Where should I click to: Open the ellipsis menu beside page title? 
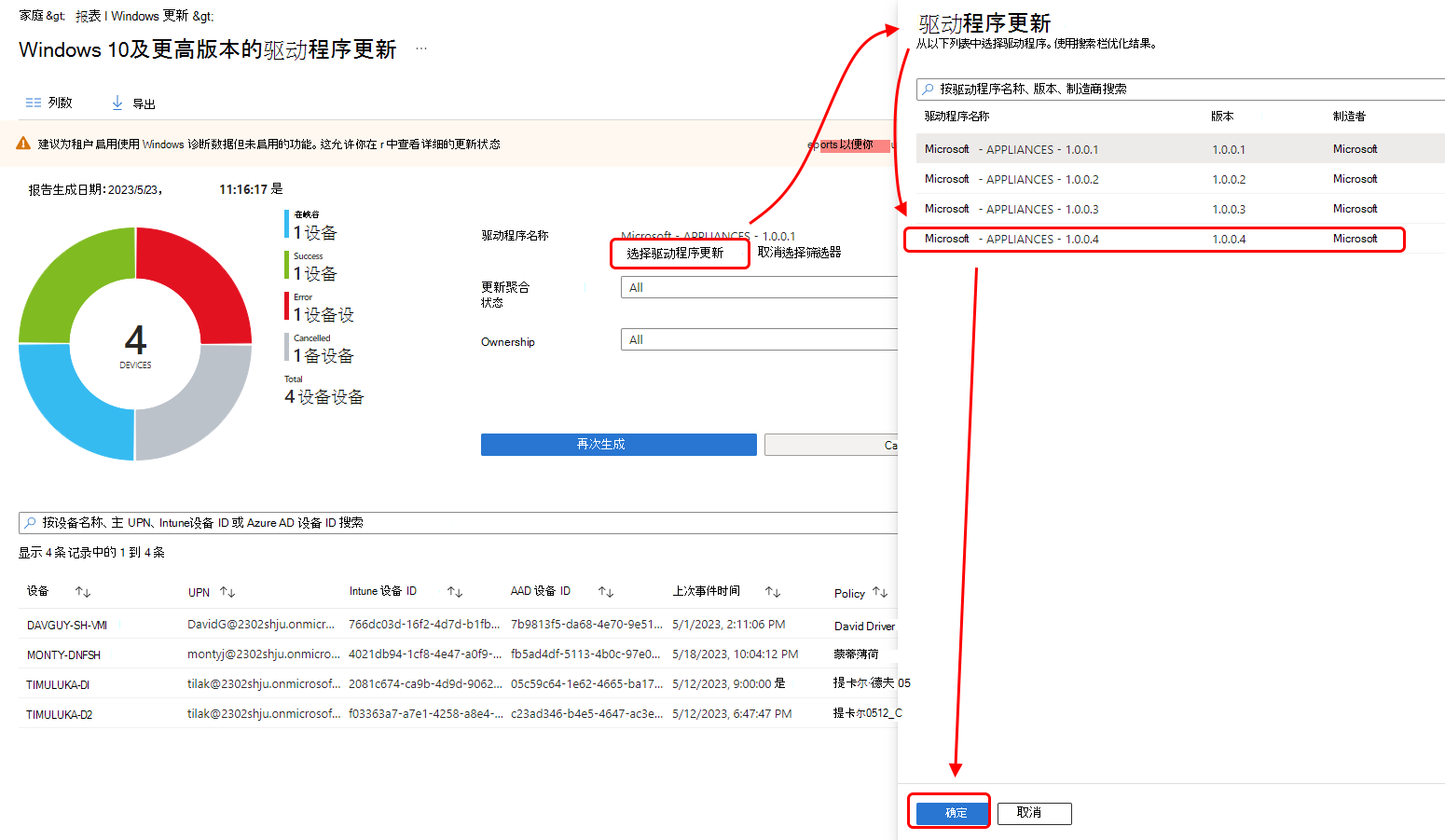click(x=421, y=48)
